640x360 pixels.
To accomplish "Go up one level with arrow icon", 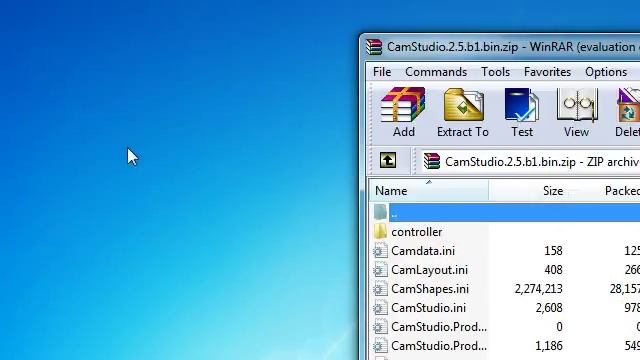I will tap(388, 160).
